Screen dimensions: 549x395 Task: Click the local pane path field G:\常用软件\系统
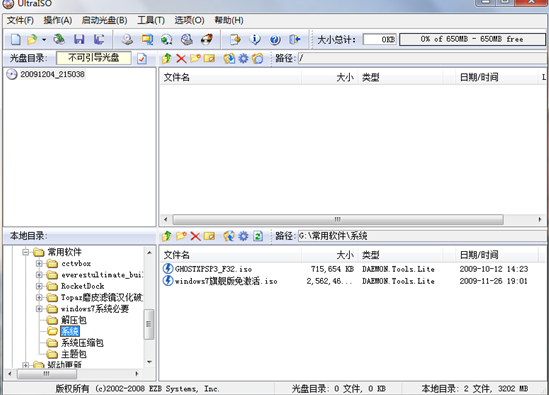(423, 236)
